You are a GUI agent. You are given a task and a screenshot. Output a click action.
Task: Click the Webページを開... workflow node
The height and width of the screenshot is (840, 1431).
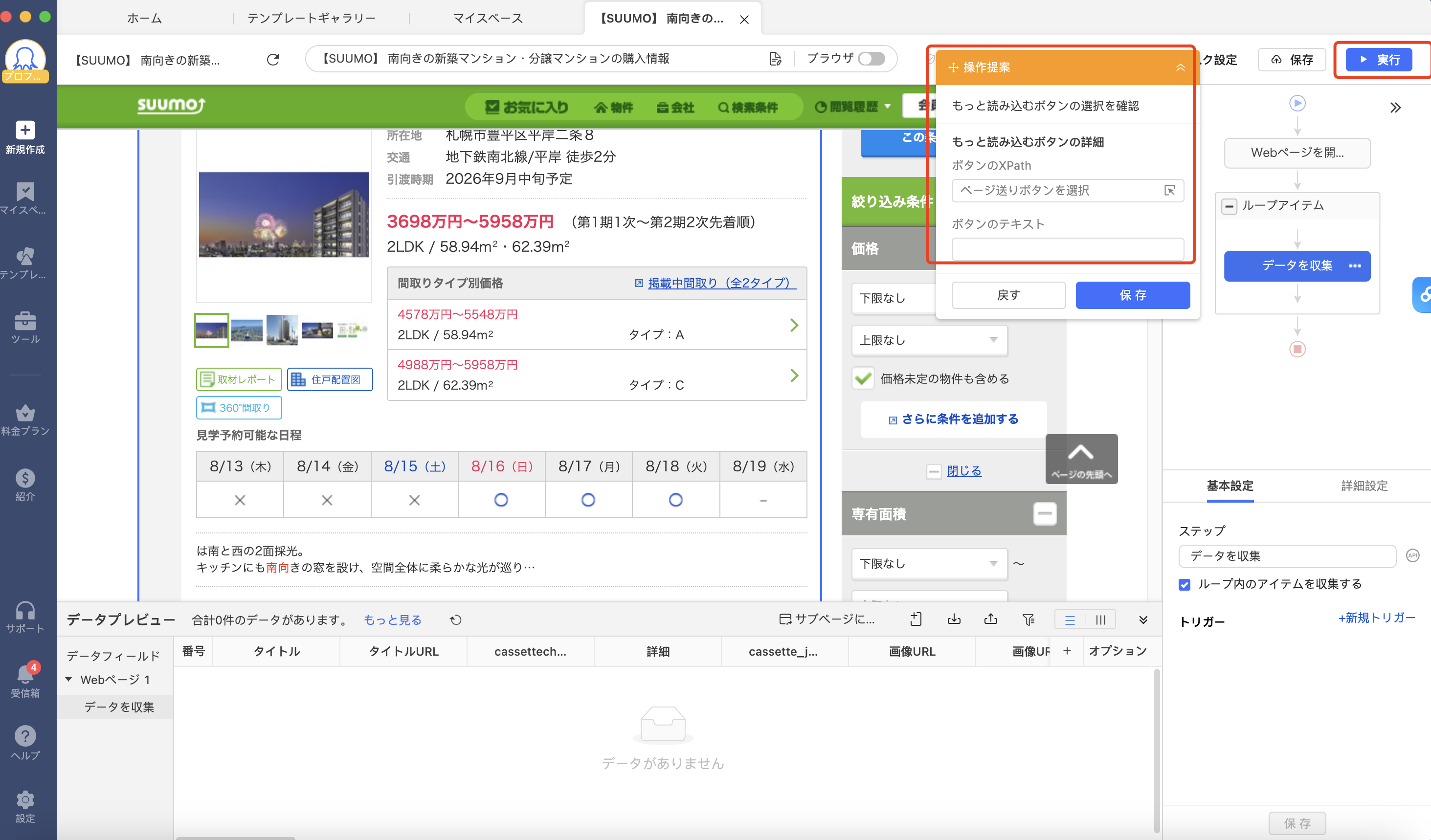(1297, 153)
